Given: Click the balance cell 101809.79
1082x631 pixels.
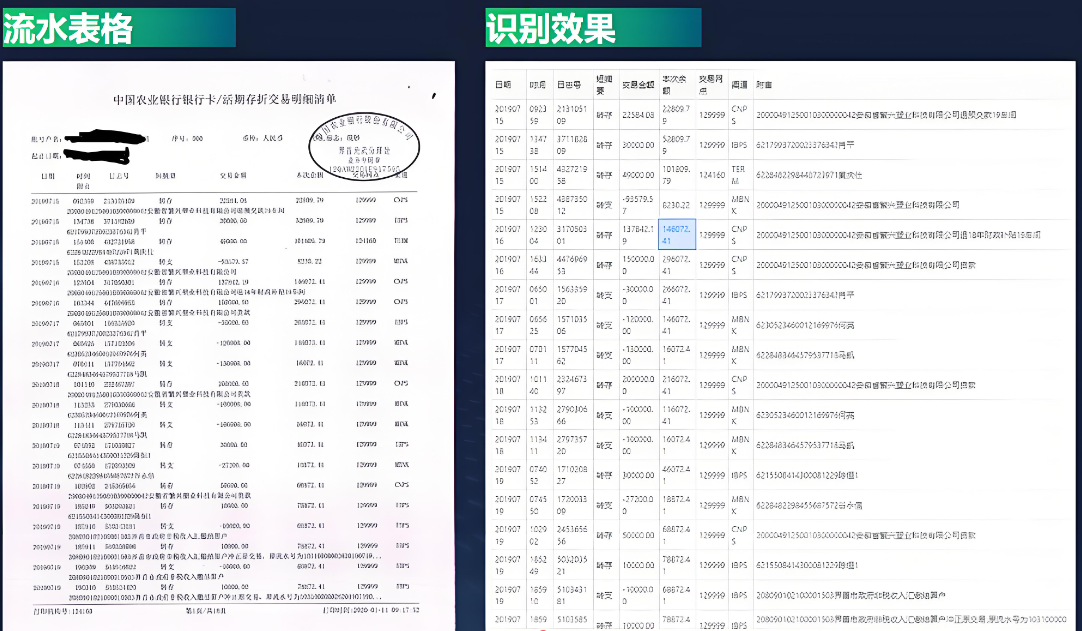Looking at the screenshot, I should click(x=676, y=174).
